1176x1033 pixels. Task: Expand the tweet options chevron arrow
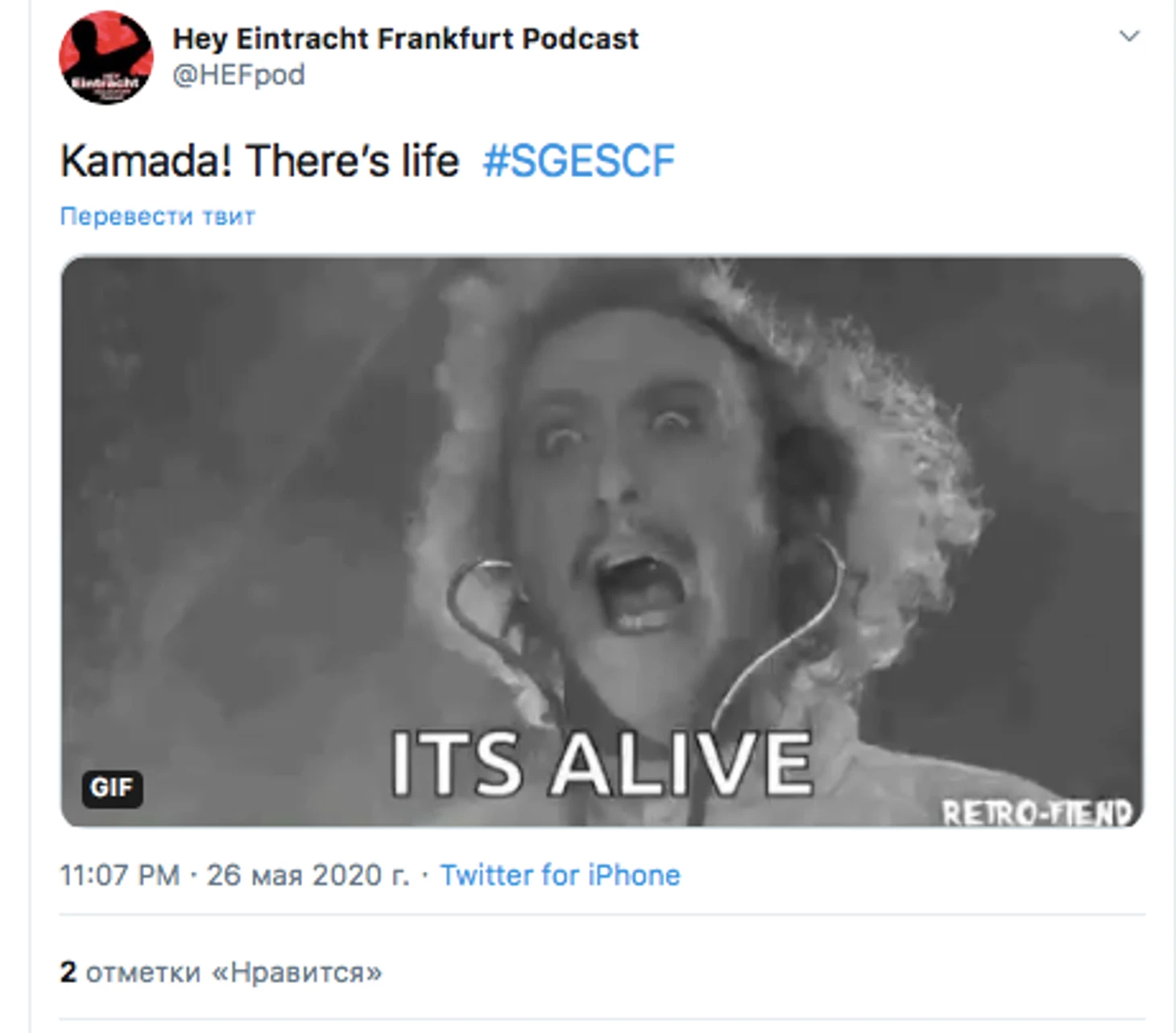coord(1129,35)
